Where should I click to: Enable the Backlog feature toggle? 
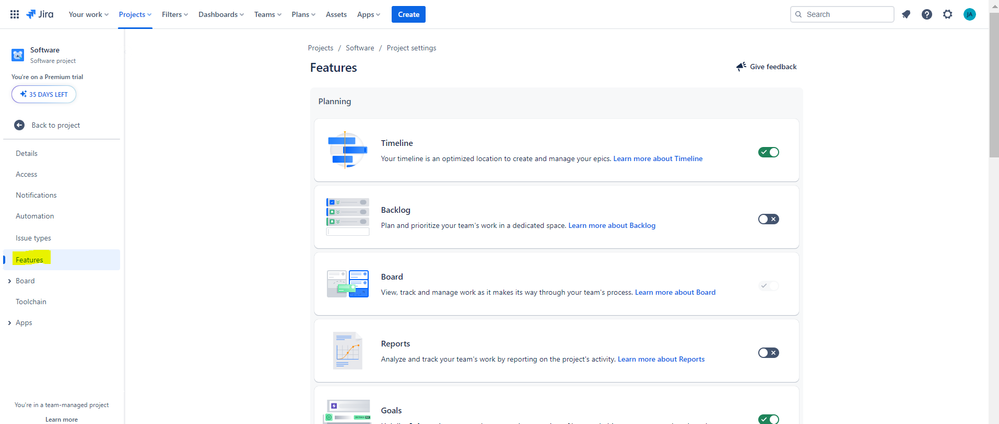(768, 219)
